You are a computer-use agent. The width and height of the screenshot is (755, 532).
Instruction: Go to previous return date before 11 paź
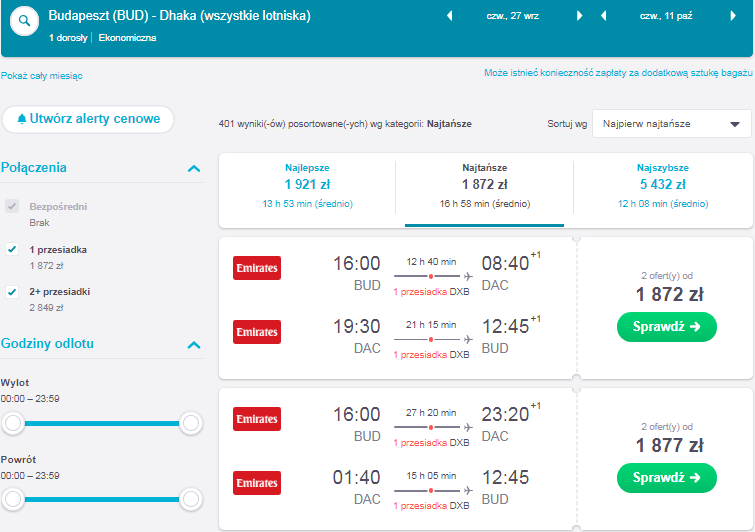click(x=603, y=16)
